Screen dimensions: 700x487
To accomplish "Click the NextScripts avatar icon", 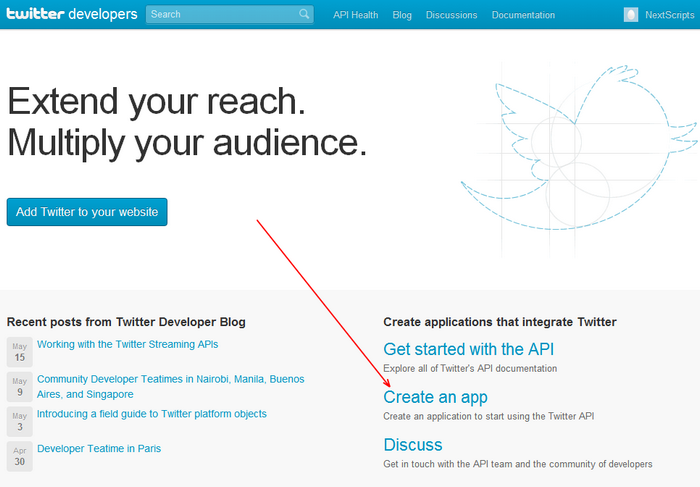I will click(x=630, y=15).
